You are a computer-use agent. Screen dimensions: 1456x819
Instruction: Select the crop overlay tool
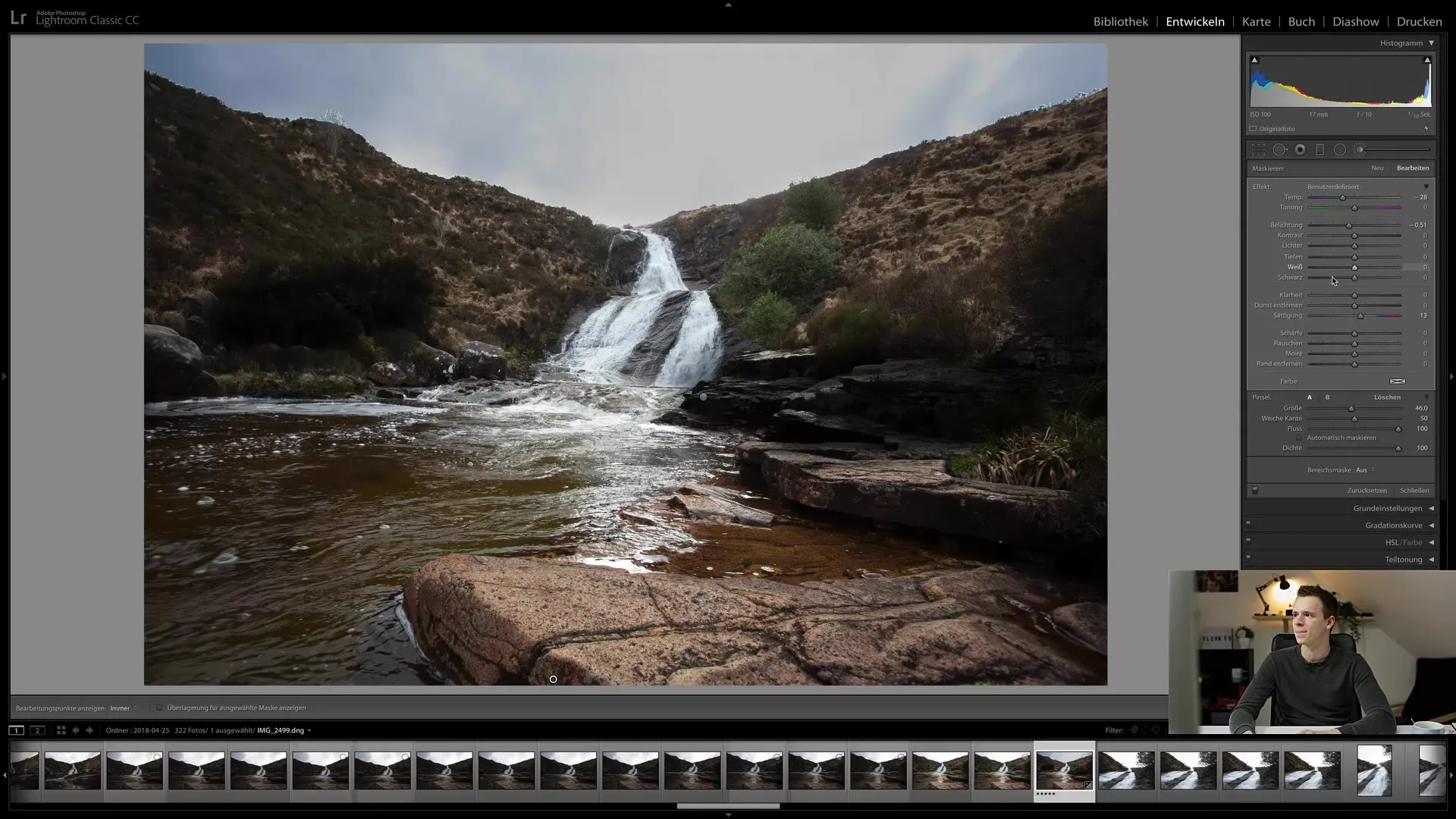[1258, 149]
